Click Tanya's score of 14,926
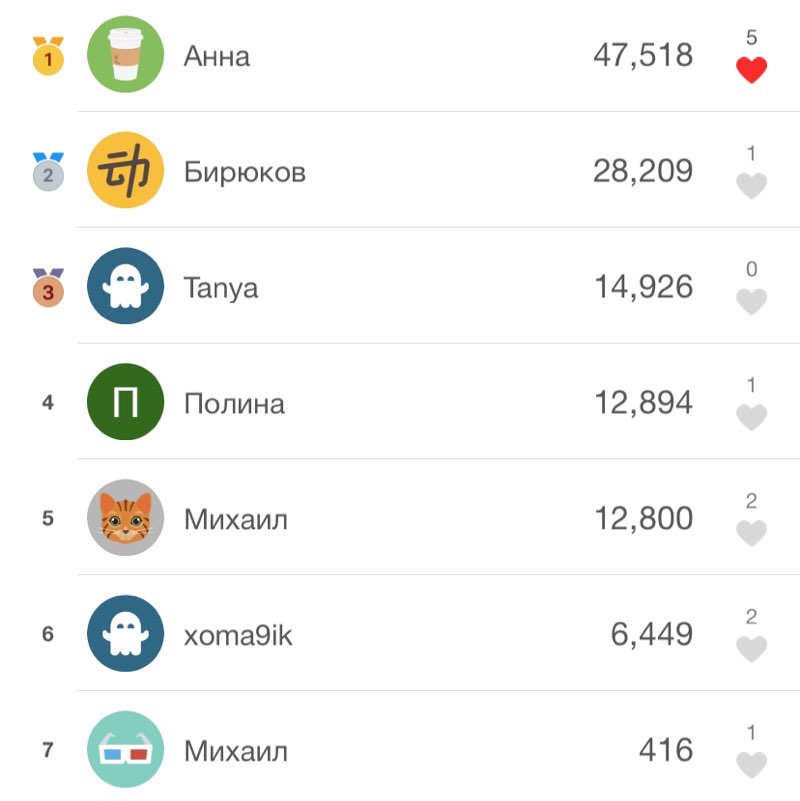Viewport: 800px width, 801px height. click(643, 287)
